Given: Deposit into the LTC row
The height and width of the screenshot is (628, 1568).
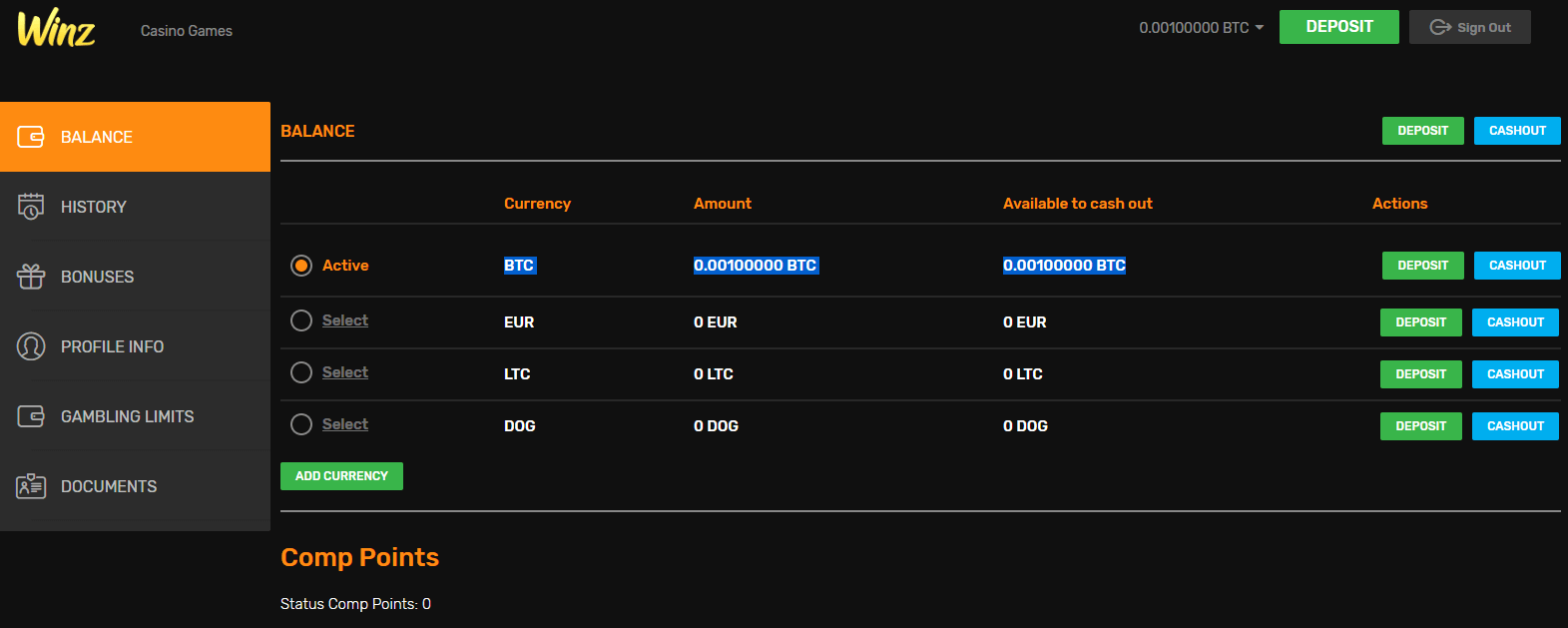Looking at the screenshot, I should [x=1421, y=374].
